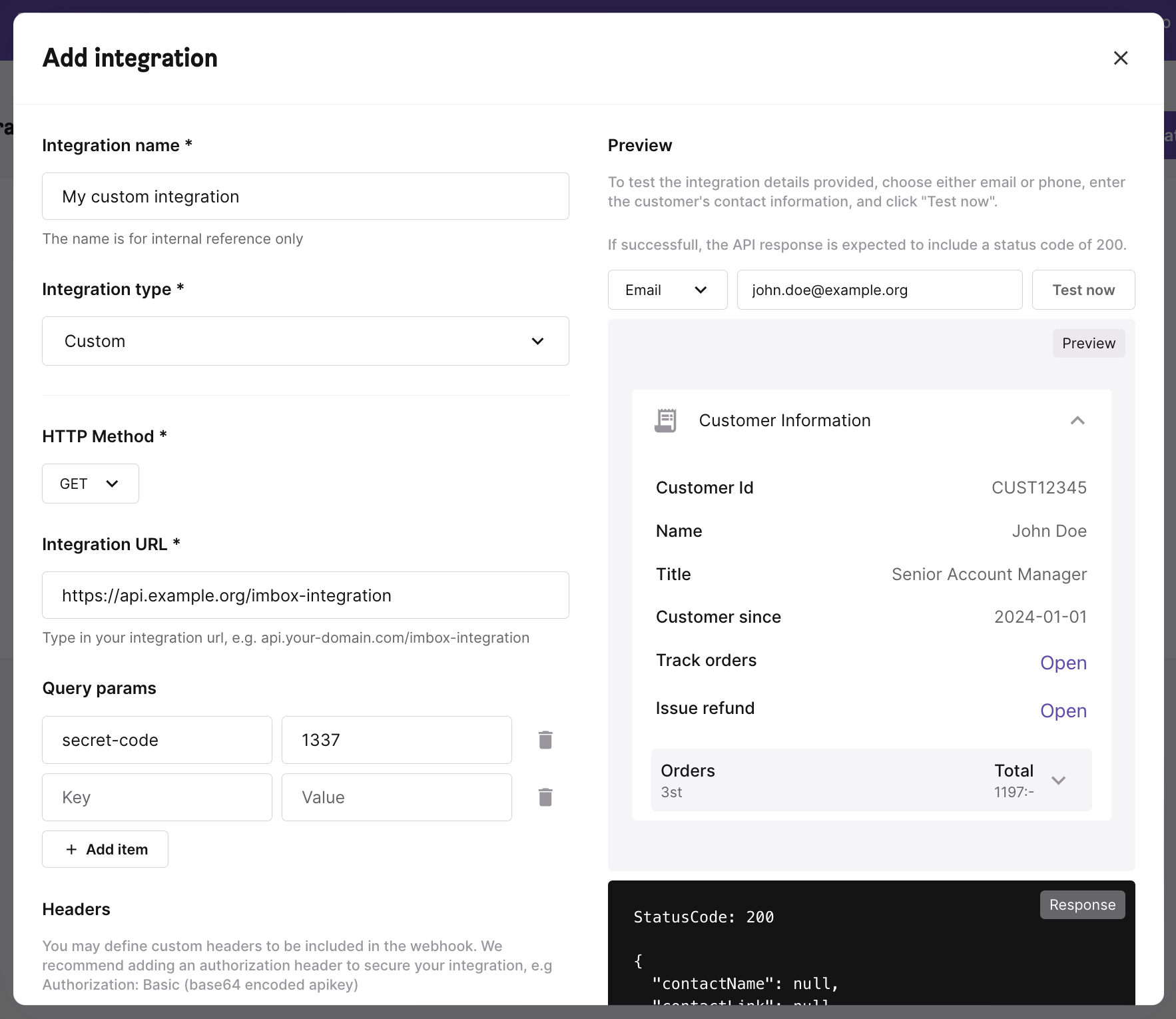
Task: Close the Add integration dialog
Action: coord(1121,58)
